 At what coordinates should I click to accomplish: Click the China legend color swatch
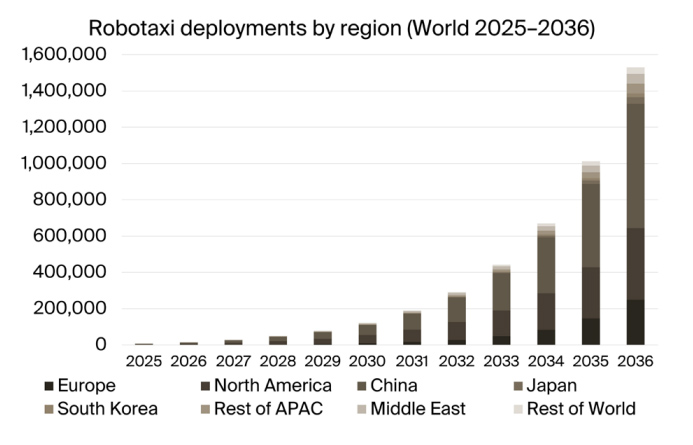(362, 386)
